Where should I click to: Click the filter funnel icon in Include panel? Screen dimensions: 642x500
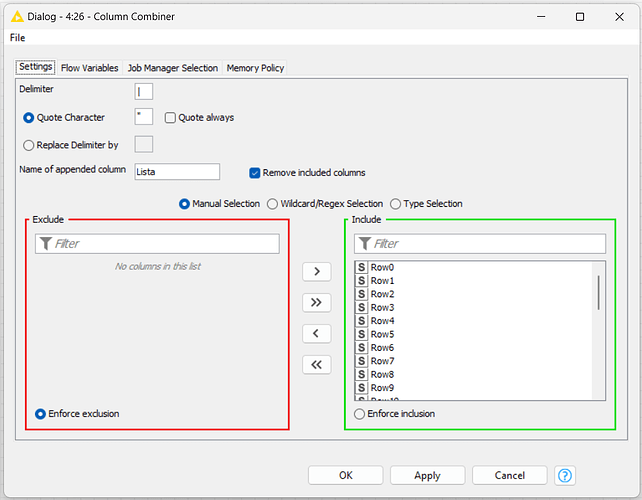click(x=364, y=244)
